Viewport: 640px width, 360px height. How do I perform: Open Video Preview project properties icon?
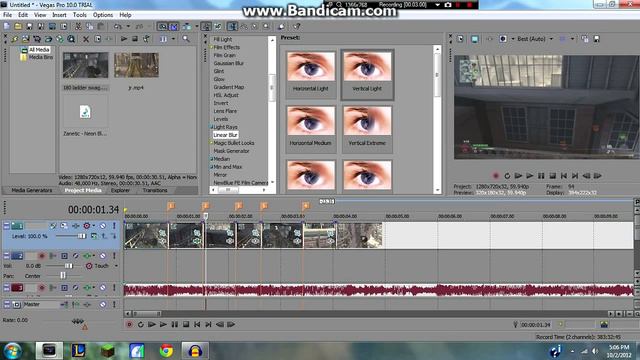[460, 39]
